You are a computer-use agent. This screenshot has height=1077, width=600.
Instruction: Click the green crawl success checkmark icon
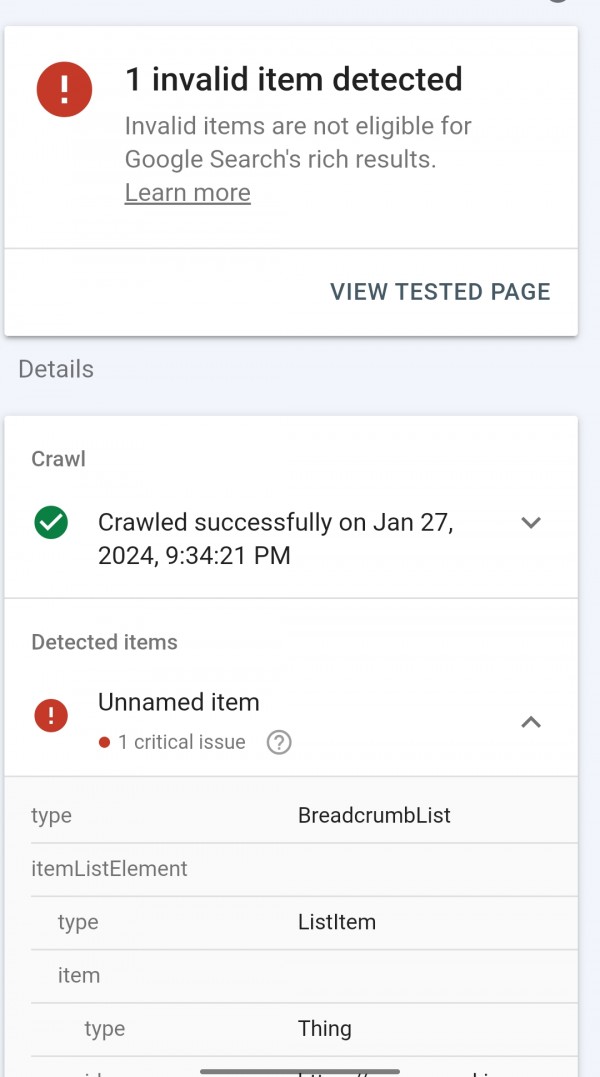tap(51, 522)
